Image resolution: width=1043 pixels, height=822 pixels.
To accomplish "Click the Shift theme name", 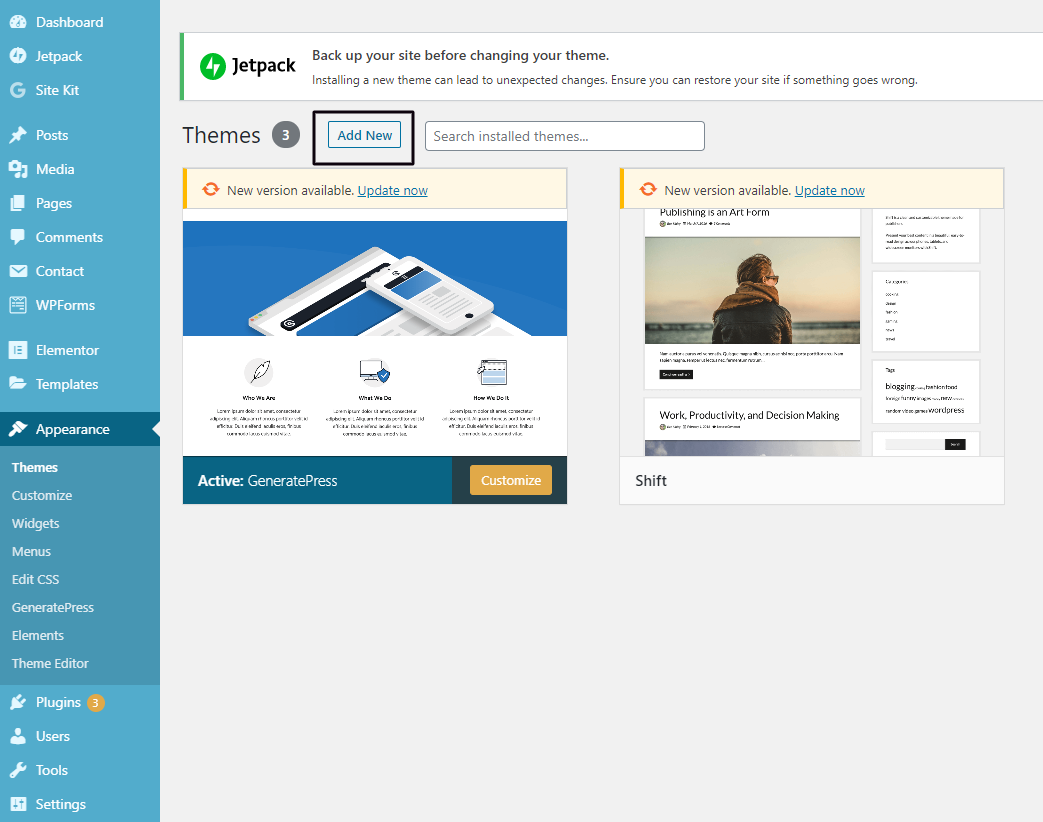I will pos(651,481).
